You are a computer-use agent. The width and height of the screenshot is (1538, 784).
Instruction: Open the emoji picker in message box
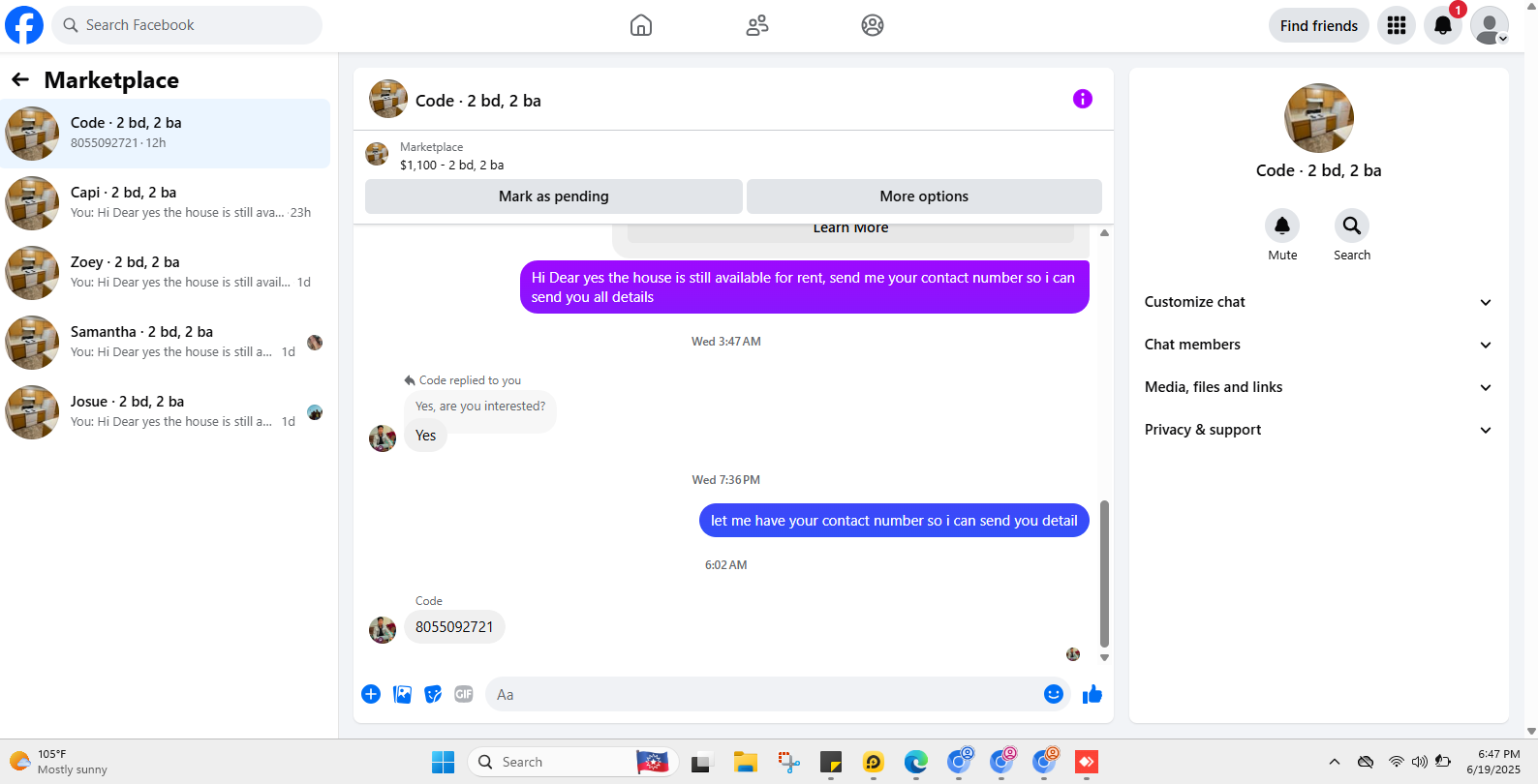[1054, 694]
